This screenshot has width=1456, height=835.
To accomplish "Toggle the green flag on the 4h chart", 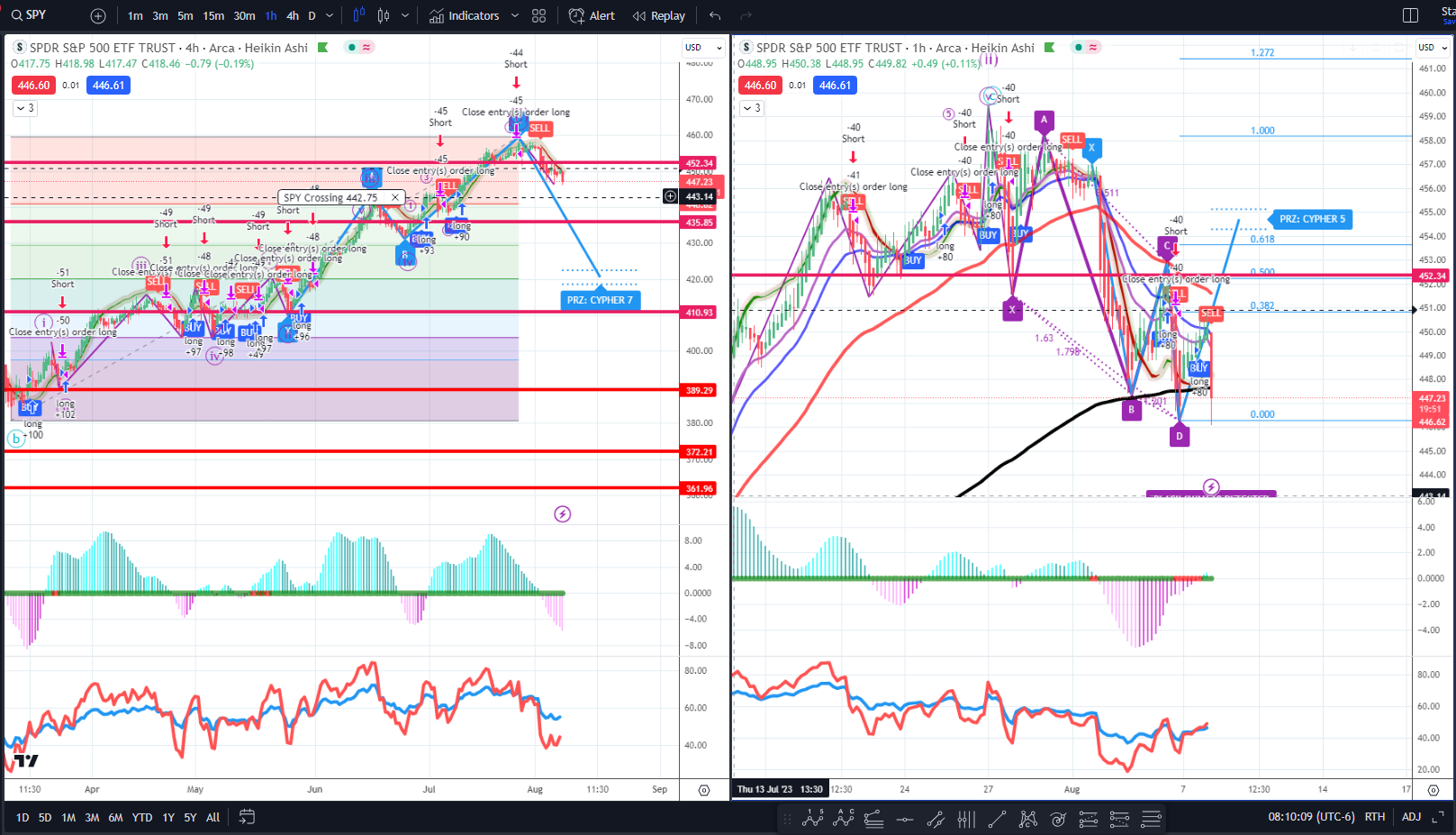I will (x=322, y=48).
